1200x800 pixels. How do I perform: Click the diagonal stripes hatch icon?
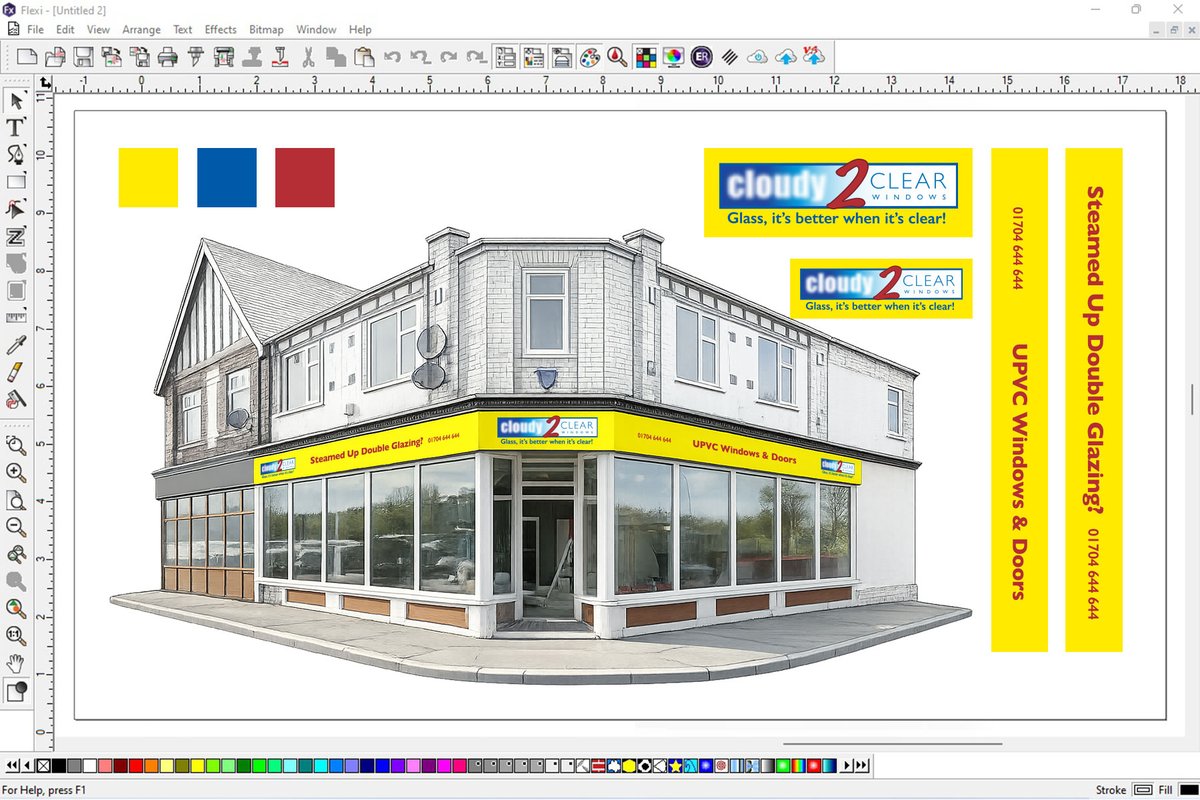coord(730,56)
